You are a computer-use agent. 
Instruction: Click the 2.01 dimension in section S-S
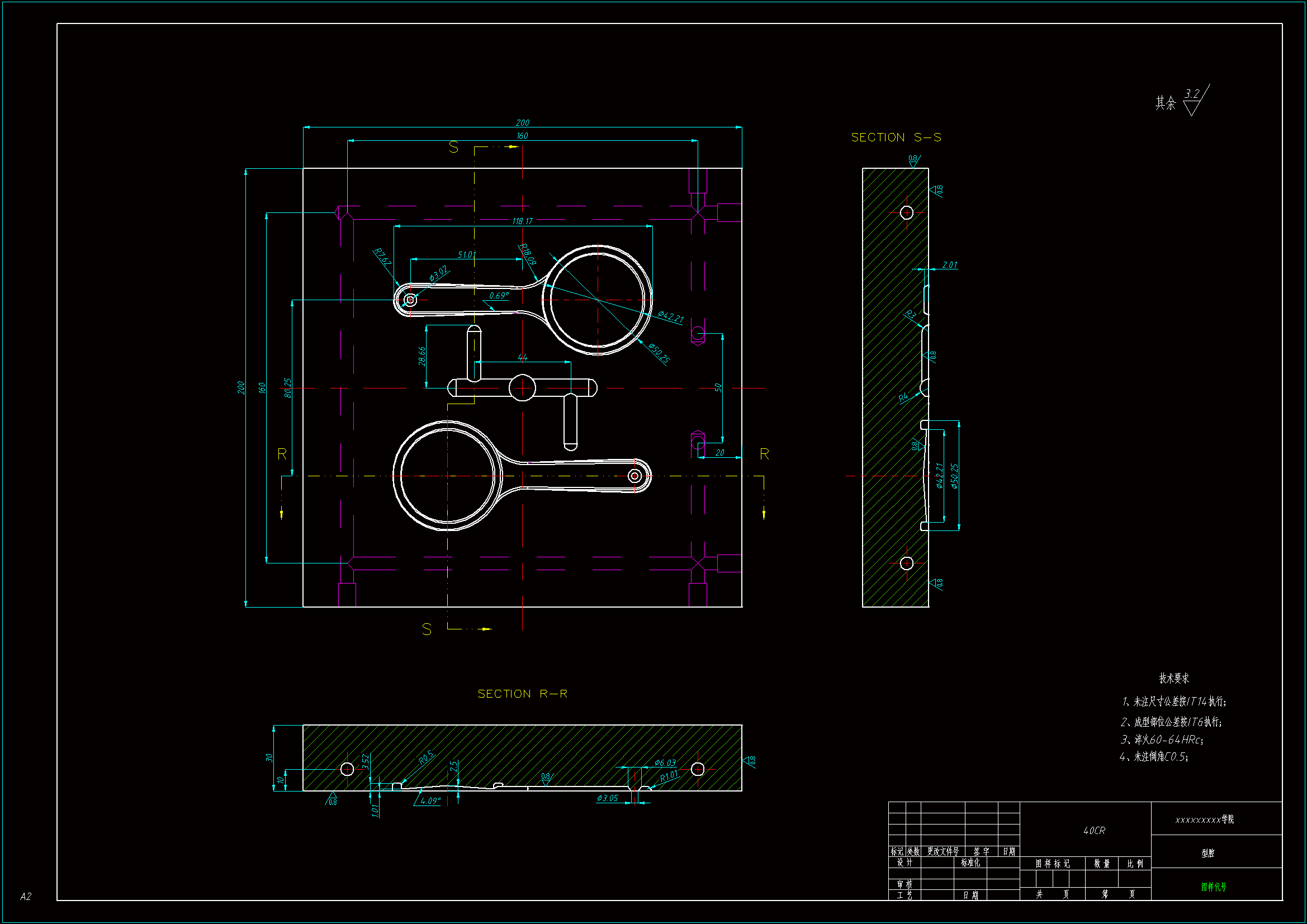pos(950,265)
